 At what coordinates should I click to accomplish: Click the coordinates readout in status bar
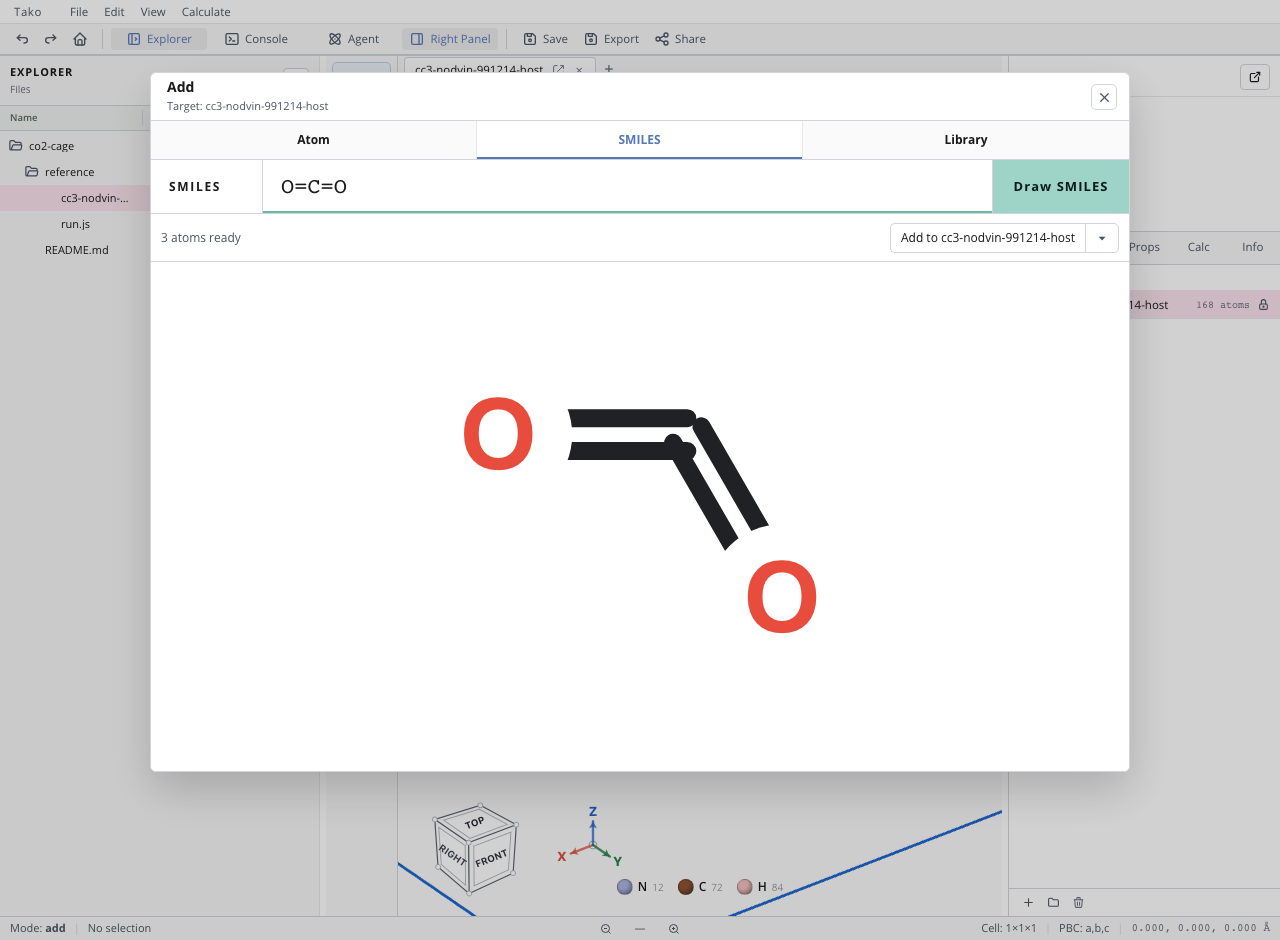pos(1200,928)
